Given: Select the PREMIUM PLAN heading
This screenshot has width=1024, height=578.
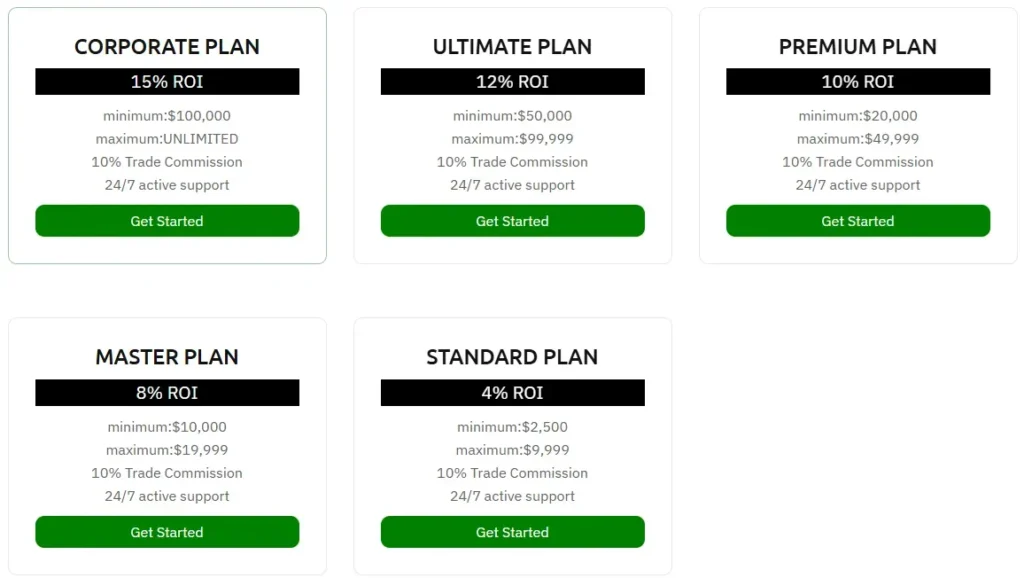Looking at the screenshot, I should tap(858, 47).
